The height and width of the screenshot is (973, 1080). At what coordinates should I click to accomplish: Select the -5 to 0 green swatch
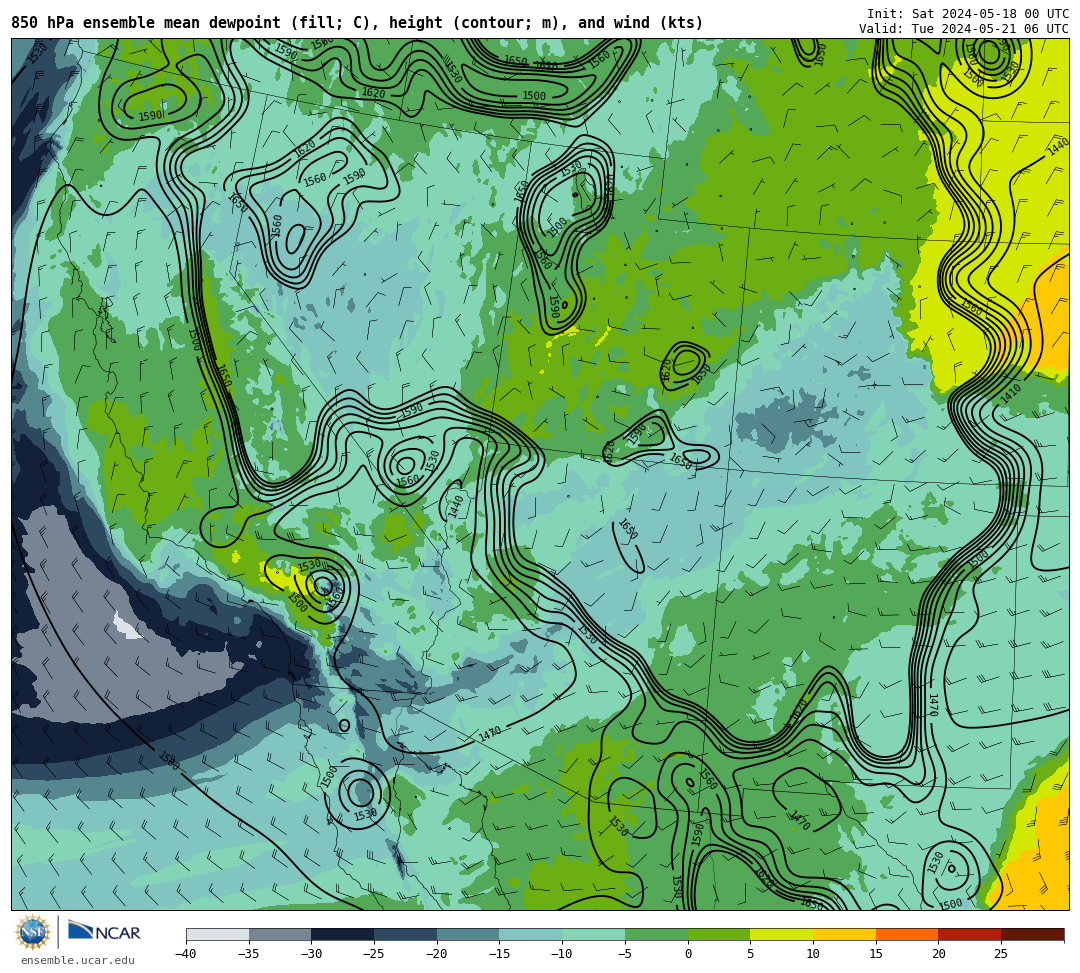(656, 934)
